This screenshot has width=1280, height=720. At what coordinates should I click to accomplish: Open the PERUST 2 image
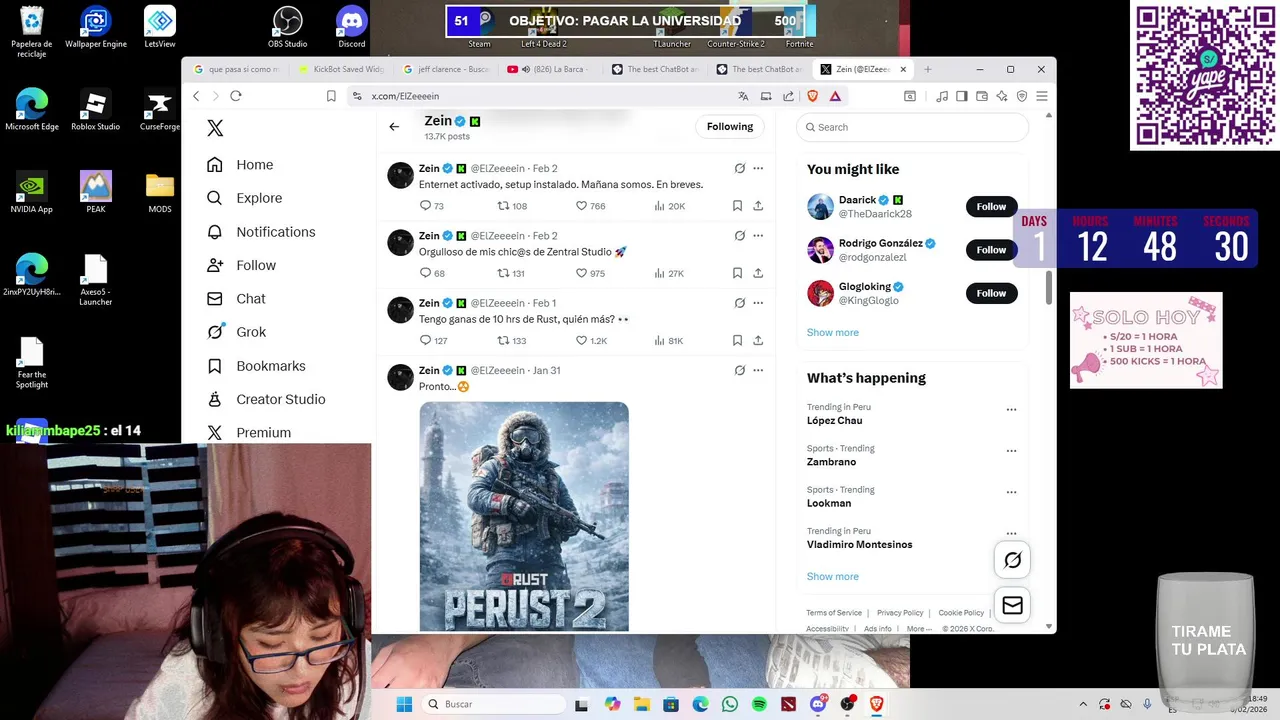524,517
